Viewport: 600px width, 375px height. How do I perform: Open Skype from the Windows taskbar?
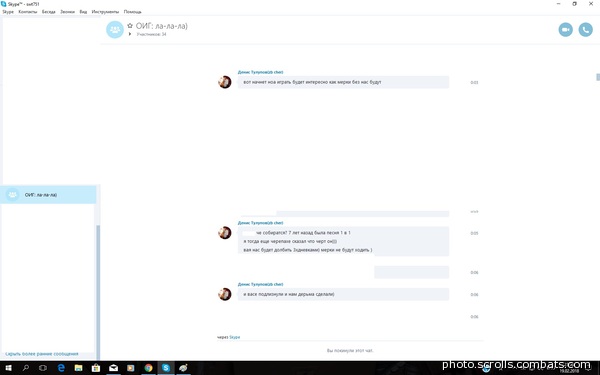[x=166, y=368]
